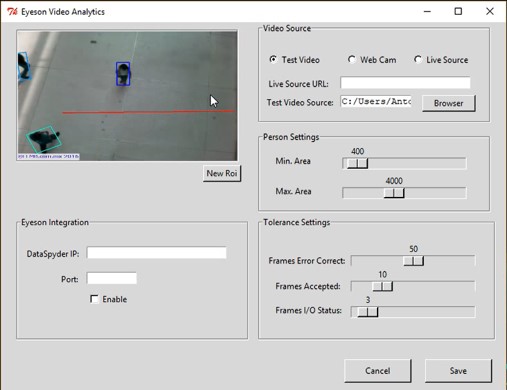Select the Web Cam radio button
Screen dimensions: 507x390
coord(351,60)
